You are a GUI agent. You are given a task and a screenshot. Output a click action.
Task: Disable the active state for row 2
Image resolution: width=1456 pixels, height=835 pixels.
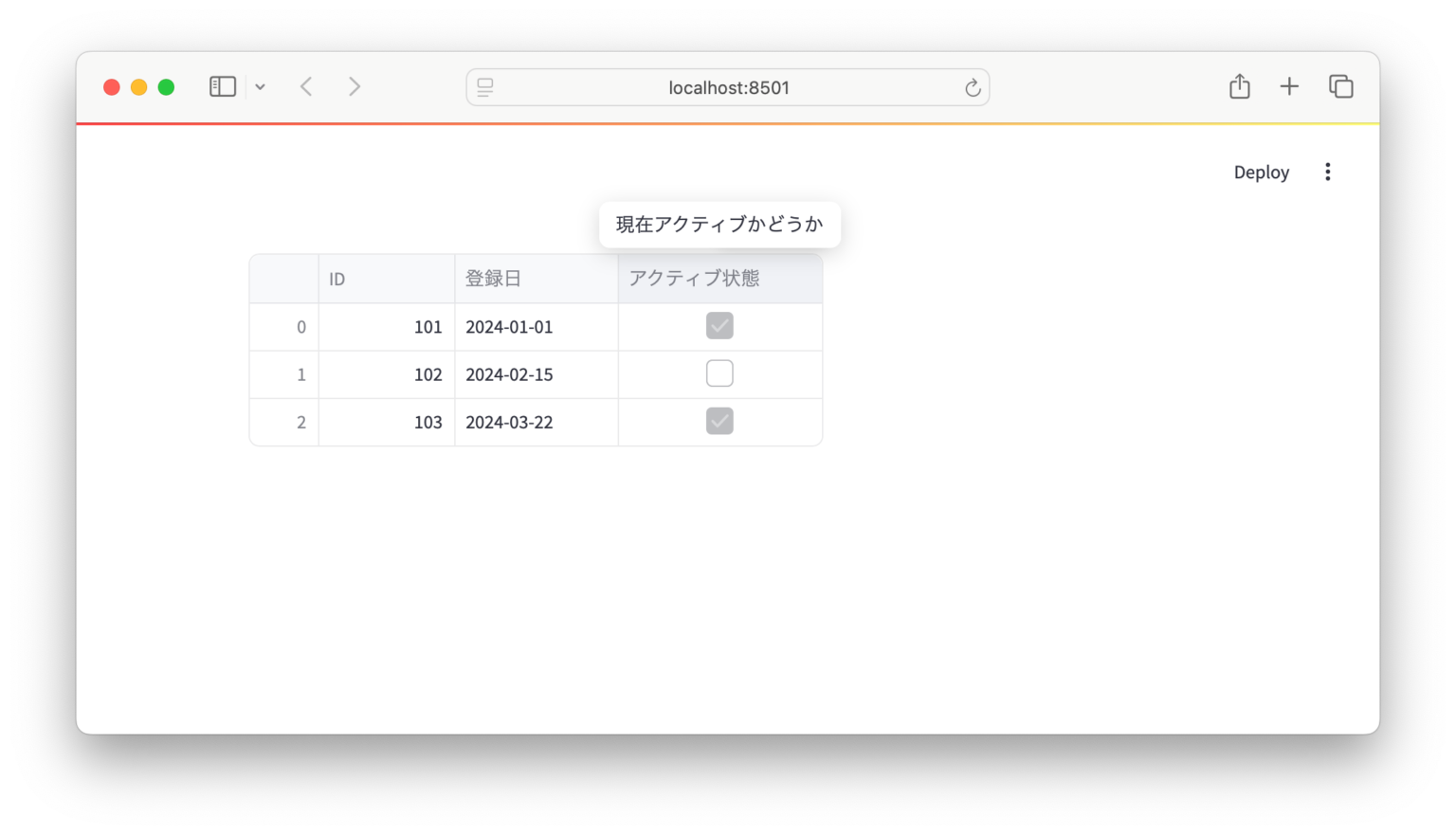(x=719, y=420)
